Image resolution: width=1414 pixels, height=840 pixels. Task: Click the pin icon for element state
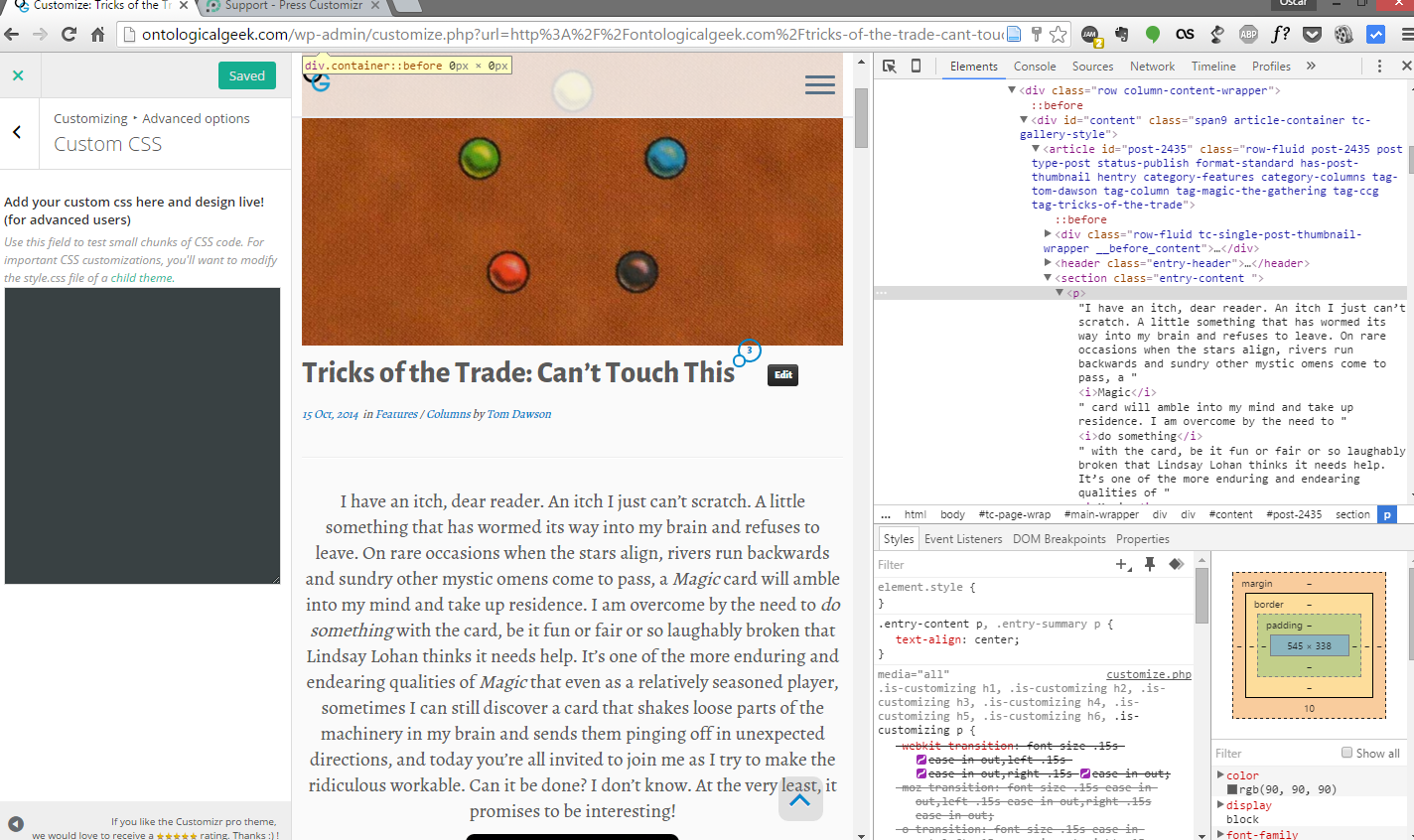pos(1150,564)
